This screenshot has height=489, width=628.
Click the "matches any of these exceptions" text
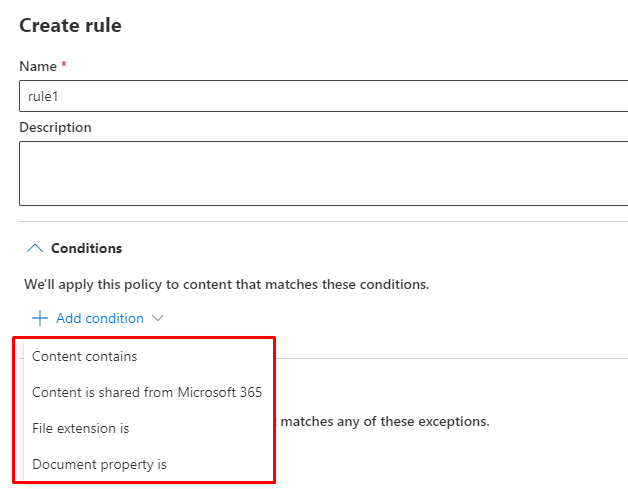384,421
